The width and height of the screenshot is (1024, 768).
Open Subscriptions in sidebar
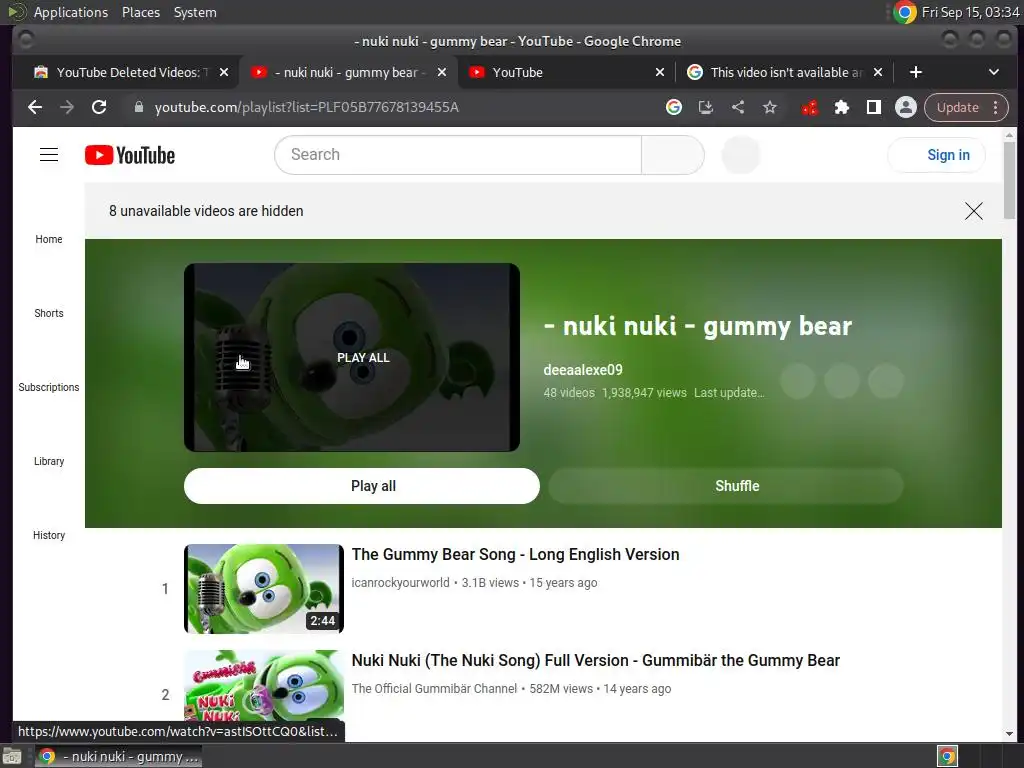(49, 387)
